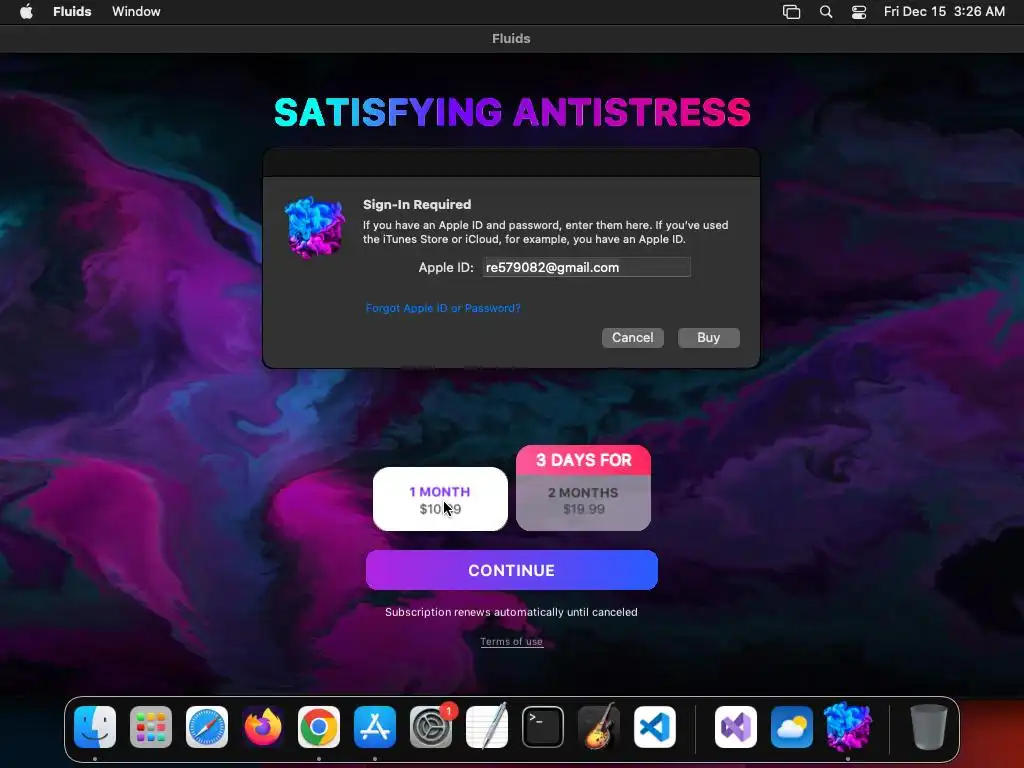The height and width of the screenshot is (768, 1024).
Task: Open Control Center icon
Action: point(859,11)
